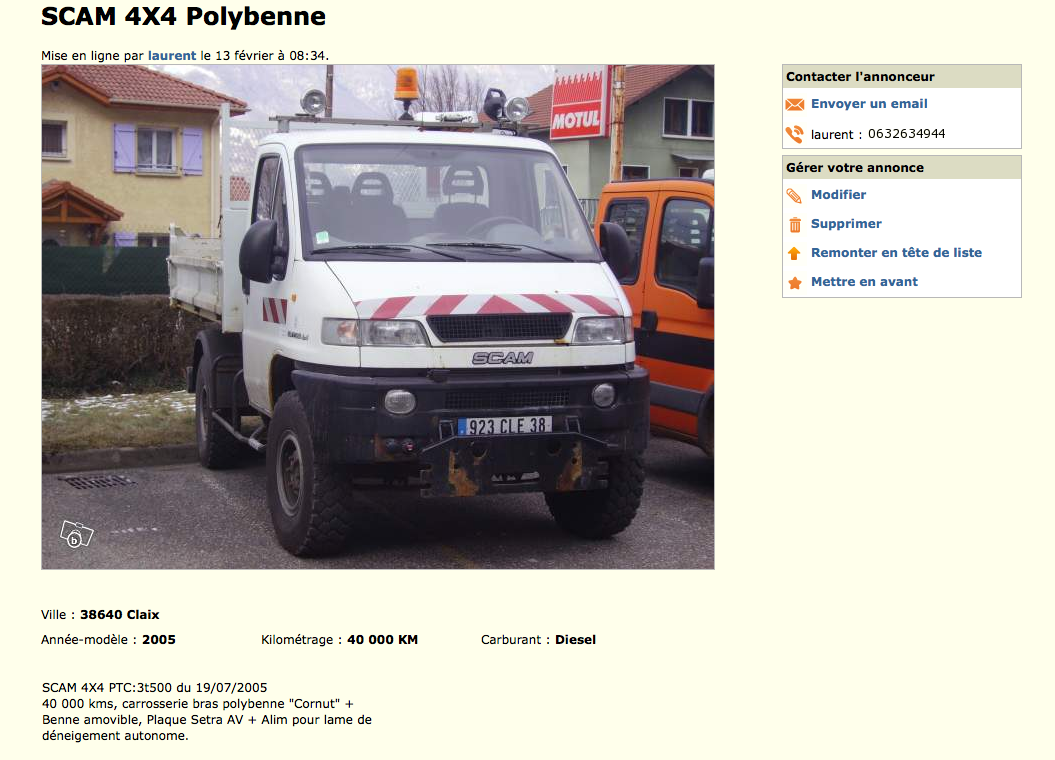This screenshot has height=760, width=1055.
Task: Click the 38640 Claix city text
Action: click(120, 615)
